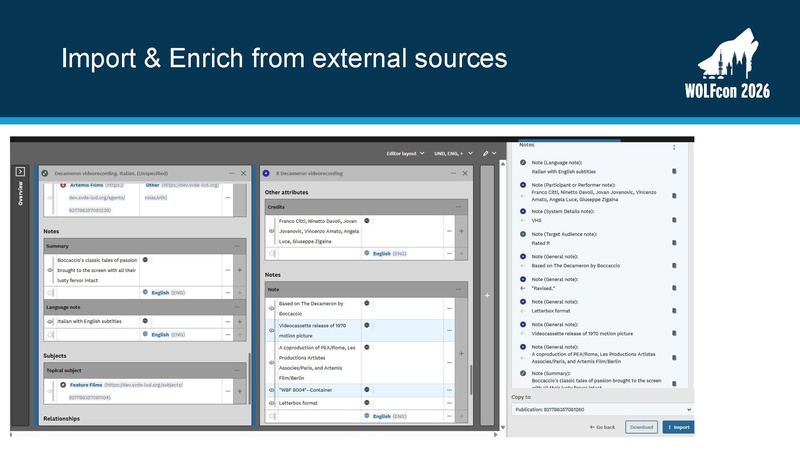Viewport: 800px width, 450px height.
Task: Click delete icon for the VHS system details note
Action: (x=674, y=220)
